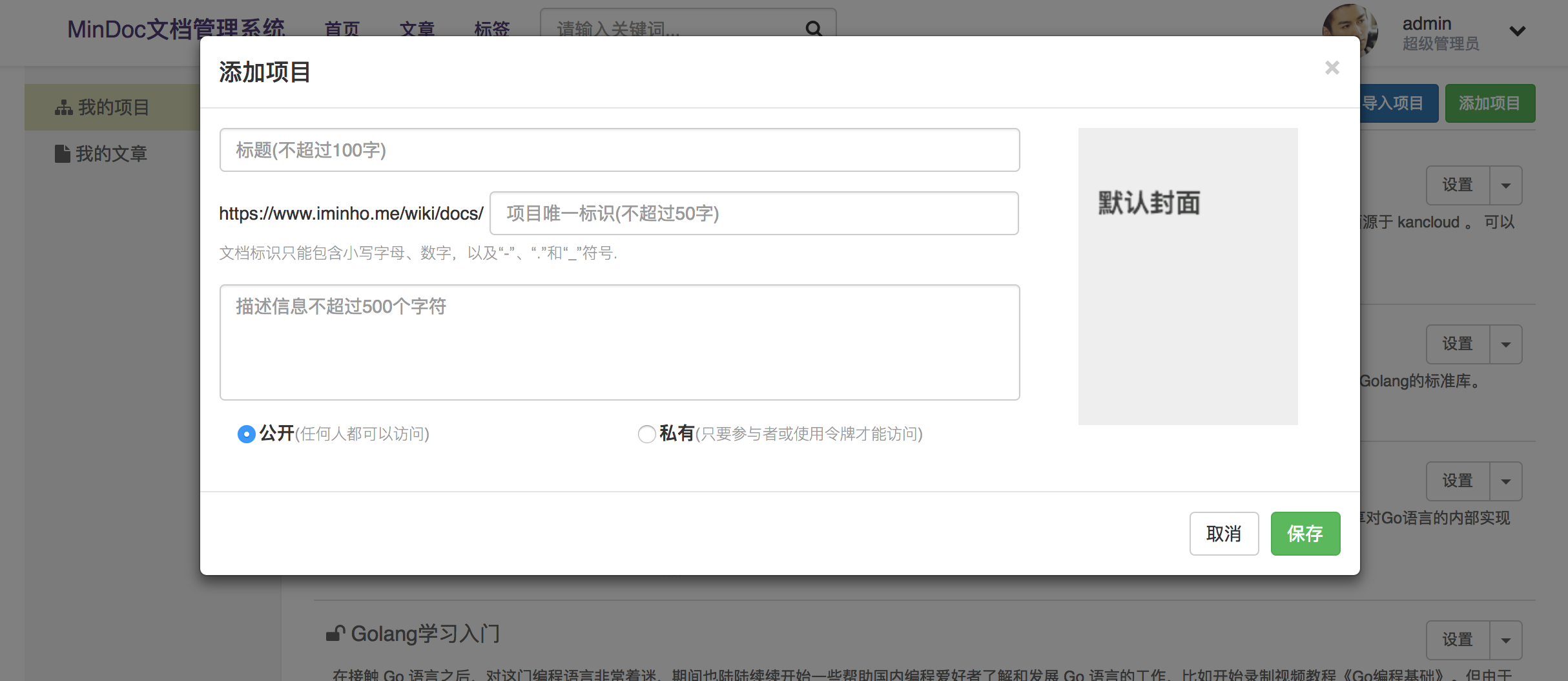Select the 公开 radio option
The image size is (1568, 681).
pyautogui.click(x=246, y=434)
